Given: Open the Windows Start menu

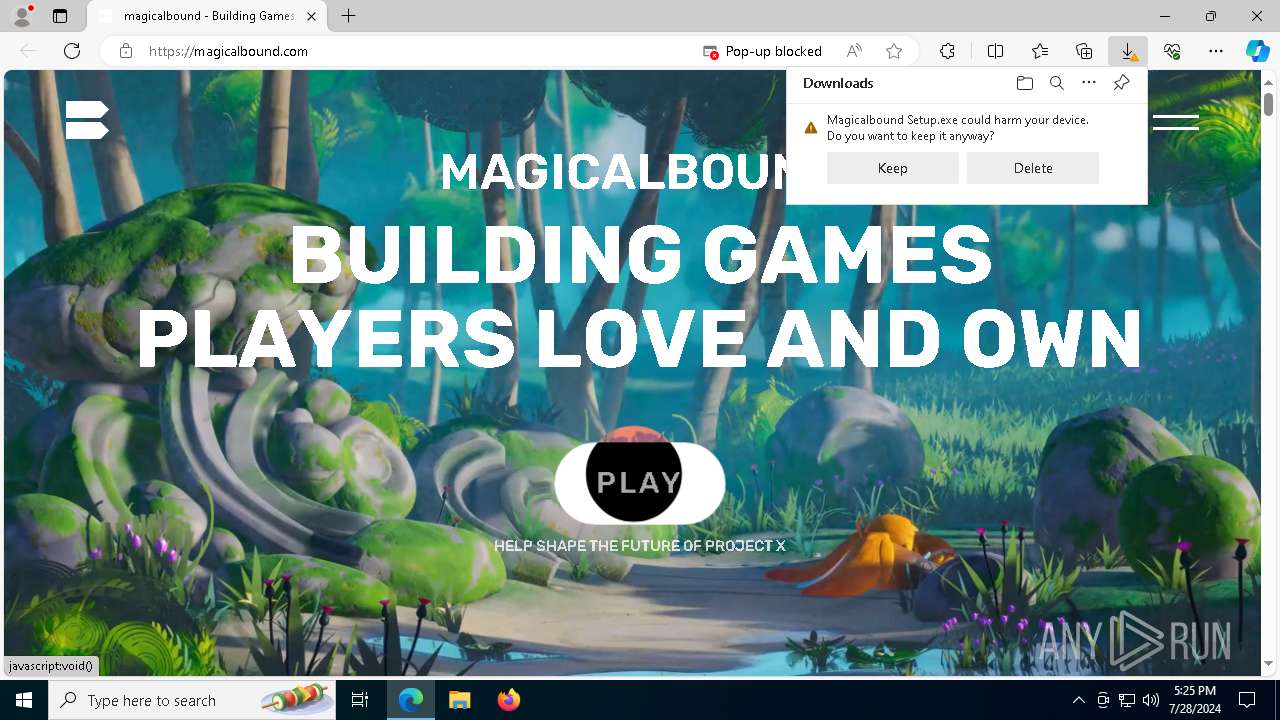Looking at the screenshot, I should pyautogui.click(x=24, y=700).
